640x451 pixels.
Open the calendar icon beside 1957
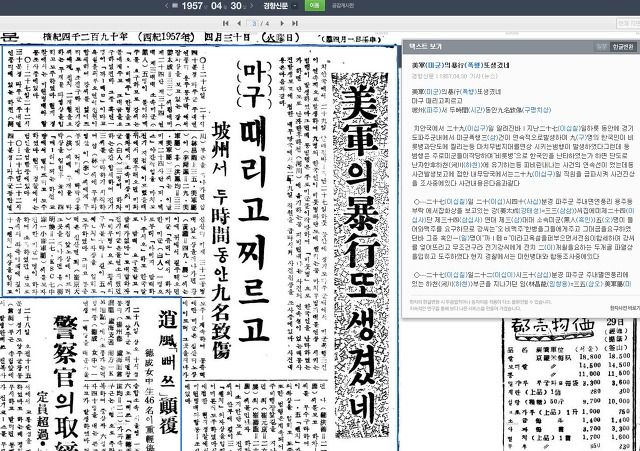(x=176, y=6)
